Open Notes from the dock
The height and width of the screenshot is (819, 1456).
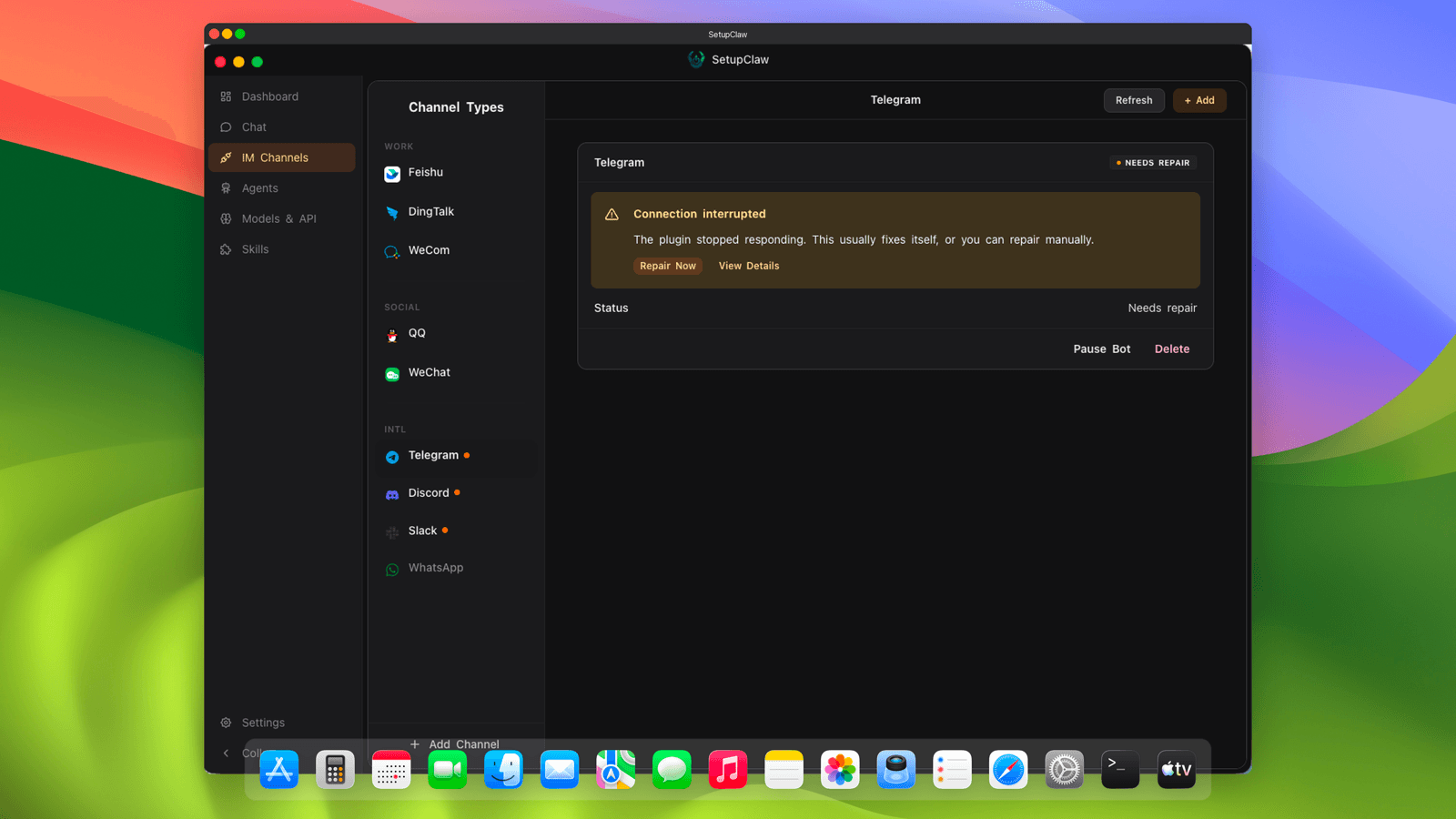[784, 770]
